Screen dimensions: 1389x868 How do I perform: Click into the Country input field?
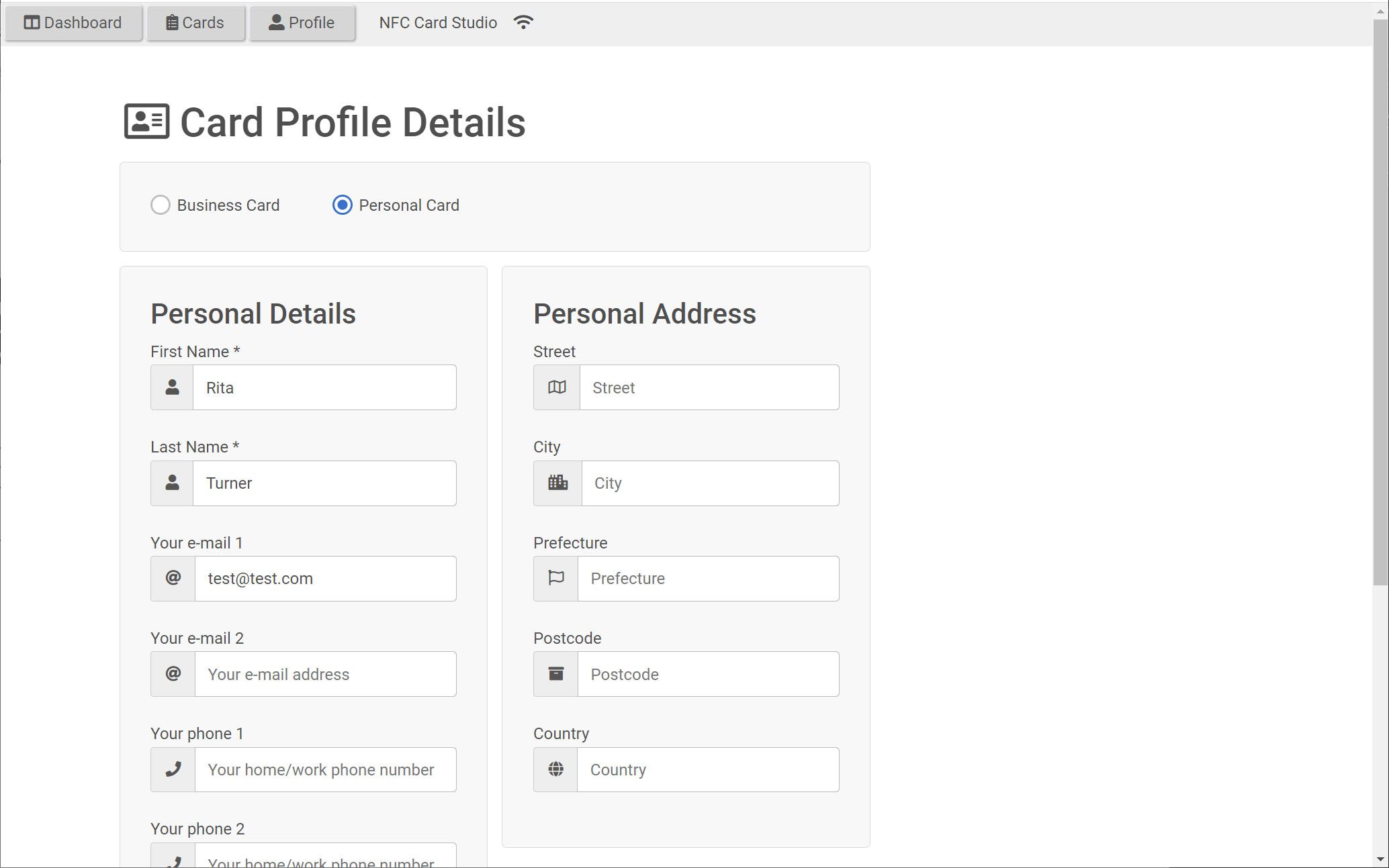coord(708,770)
